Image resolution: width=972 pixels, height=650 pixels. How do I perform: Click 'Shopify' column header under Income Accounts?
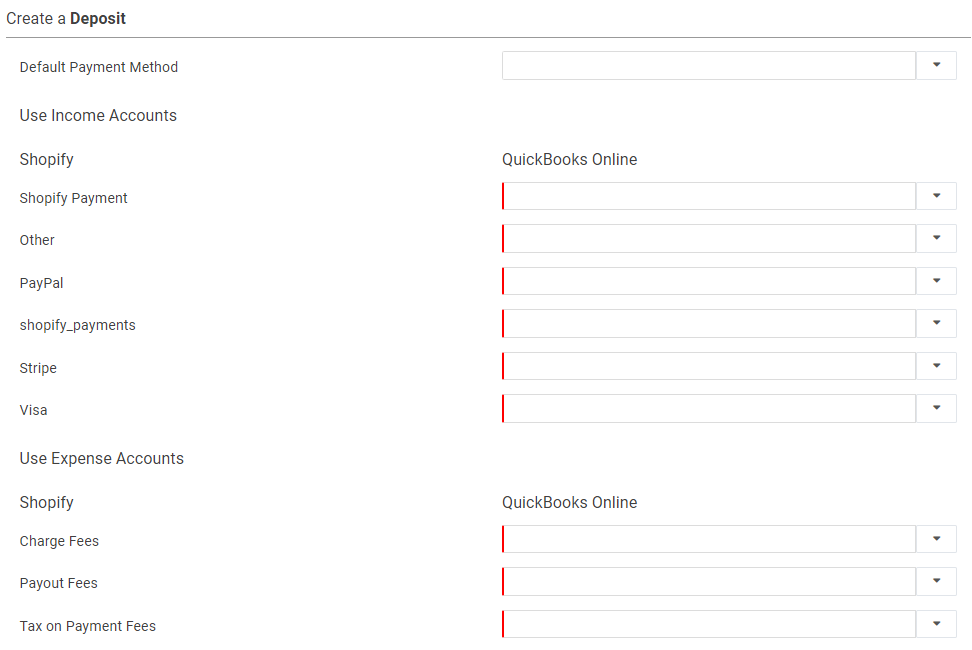tap(46, 159)
